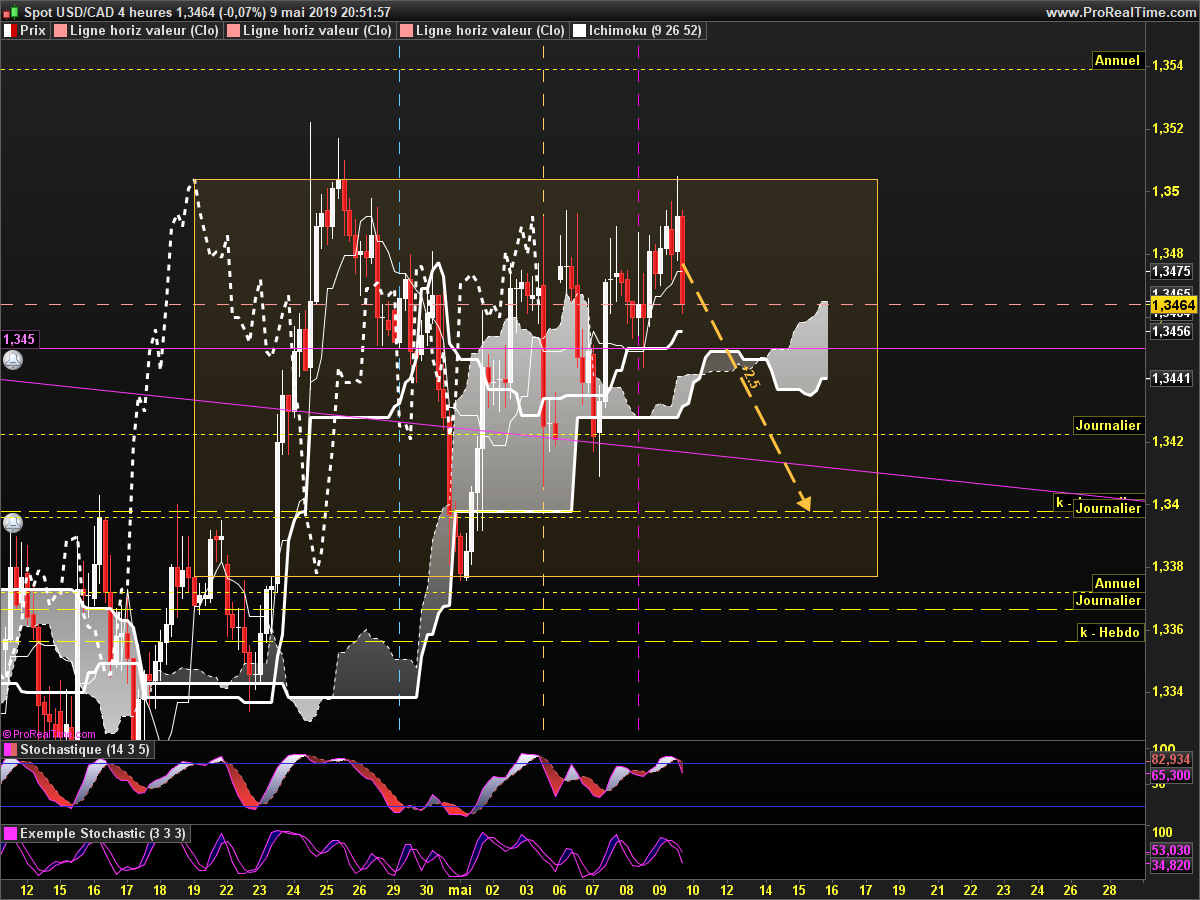1200x900 pixels.
Task: Click the white Ichimoku color square
Action: point(580,31)
